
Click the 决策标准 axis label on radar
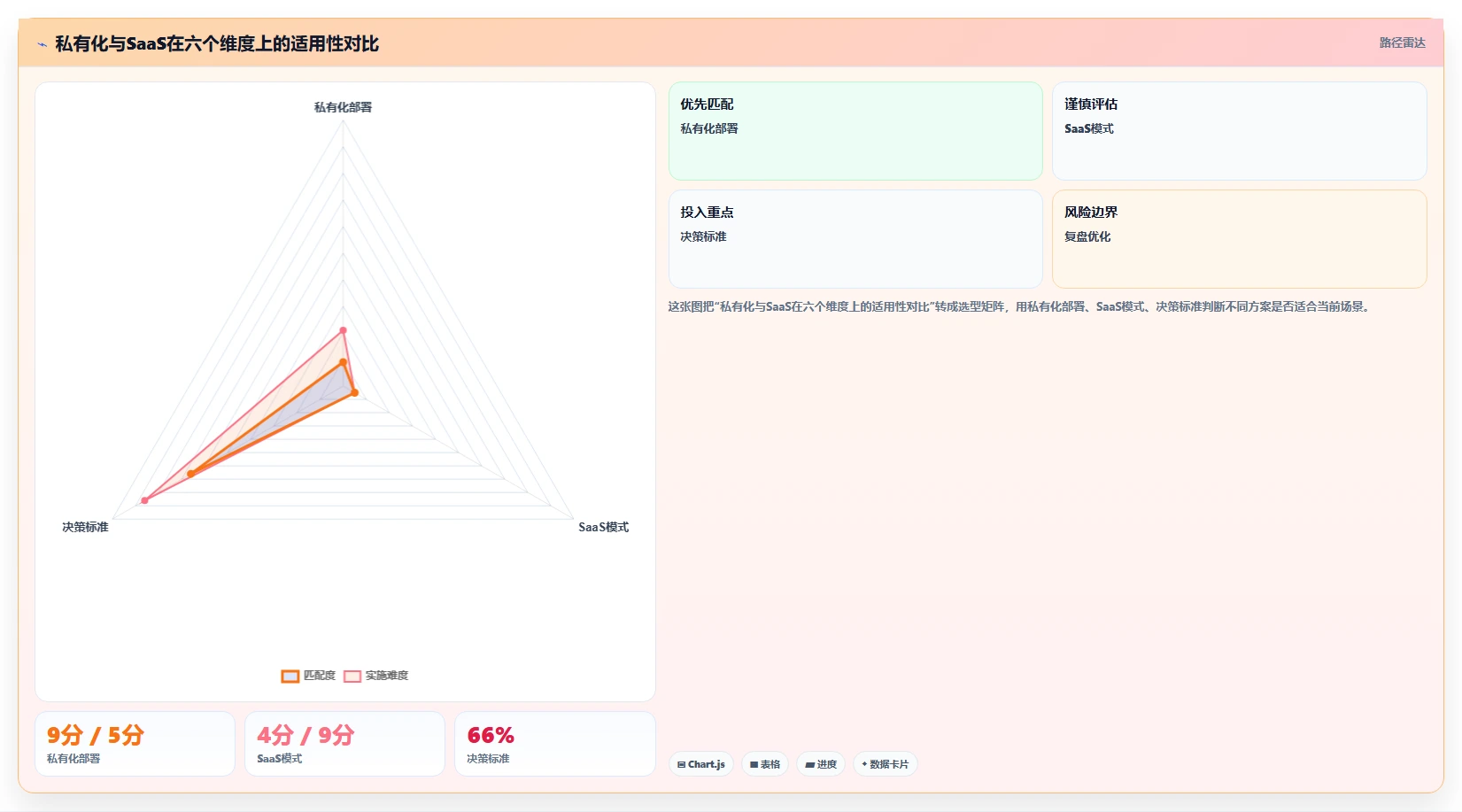click(85, 527)
